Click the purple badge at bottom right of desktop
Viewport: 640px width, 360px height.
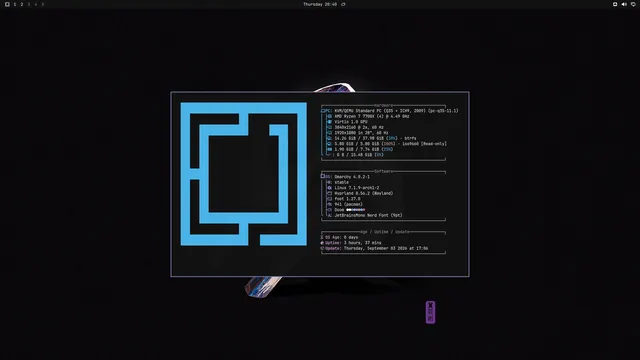click(x=430, y=312)
